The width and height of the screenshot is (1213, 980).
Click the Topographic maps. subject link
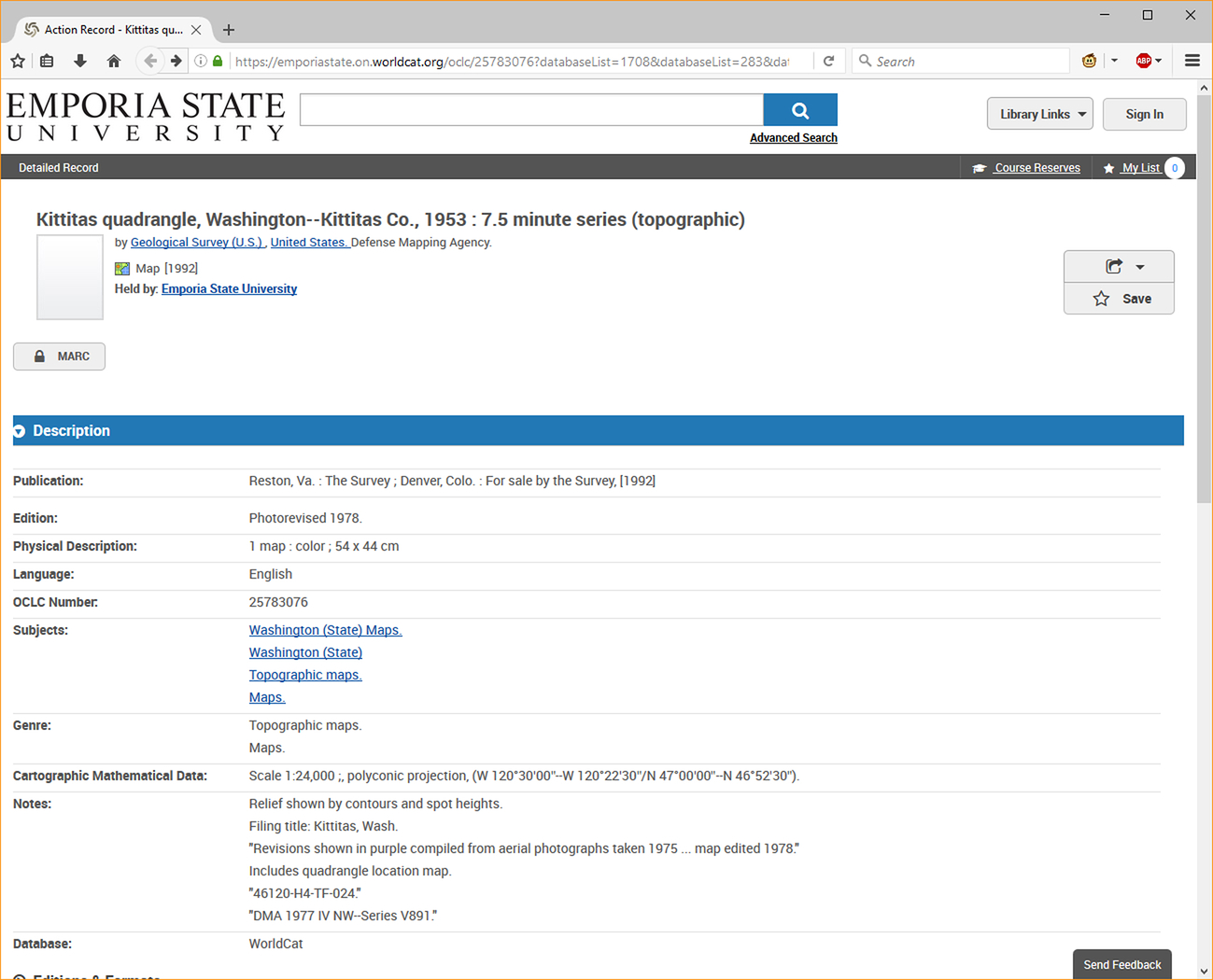click(x=305, y=675)
